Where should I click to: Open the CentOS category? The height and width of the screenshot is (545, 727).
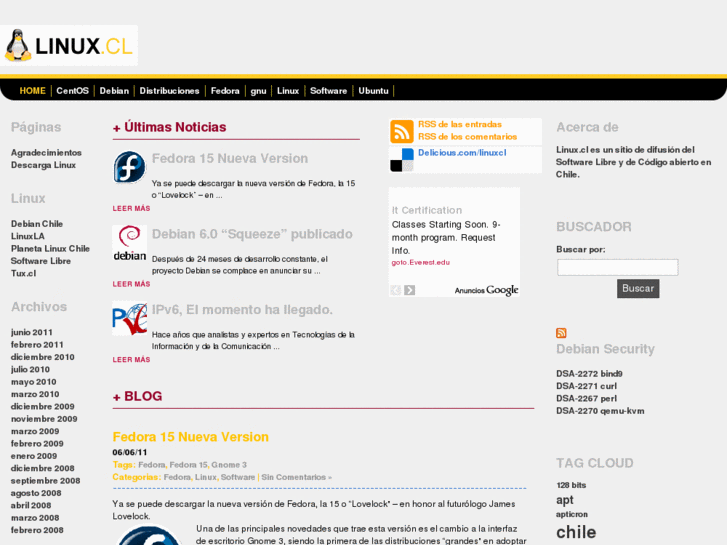pyautogui.click(x=72, y=91)
